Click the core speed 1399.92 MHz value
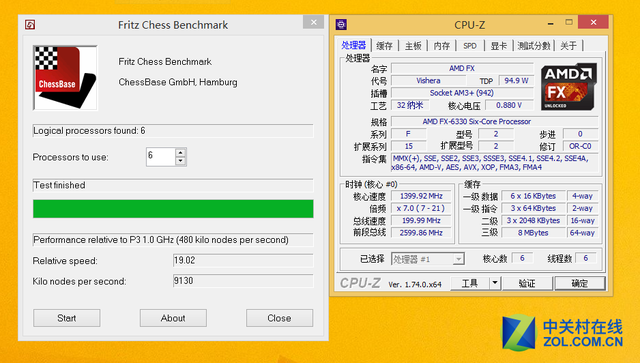 (421, 196)
